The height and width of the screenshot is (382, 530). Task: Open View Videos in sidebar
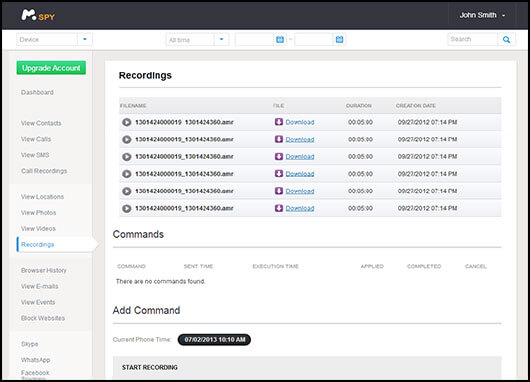coord(38,229)
